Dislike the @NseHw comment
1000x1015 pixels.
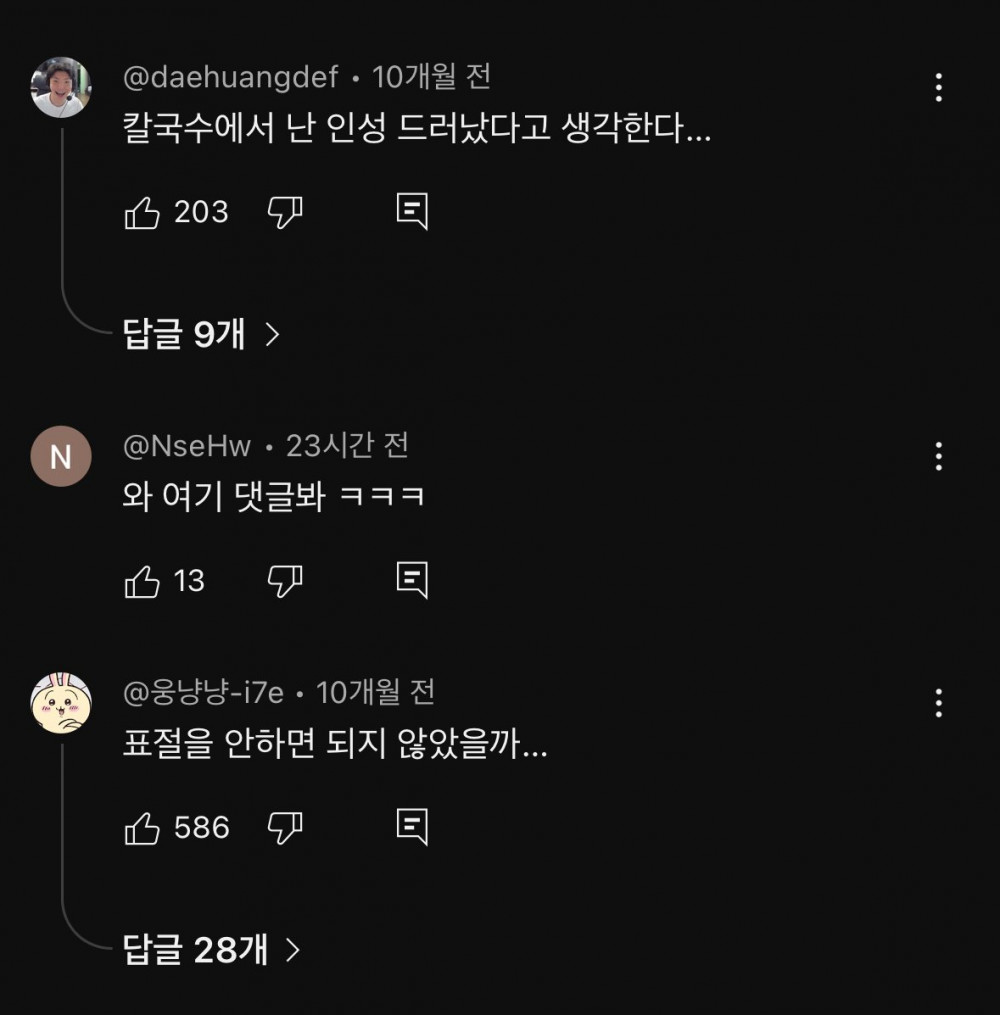(x=285, y=580)
